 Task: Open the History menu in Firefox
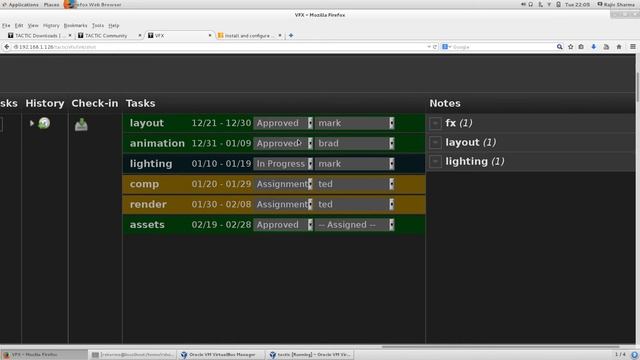pyautogui.click(x=51, y=25)
